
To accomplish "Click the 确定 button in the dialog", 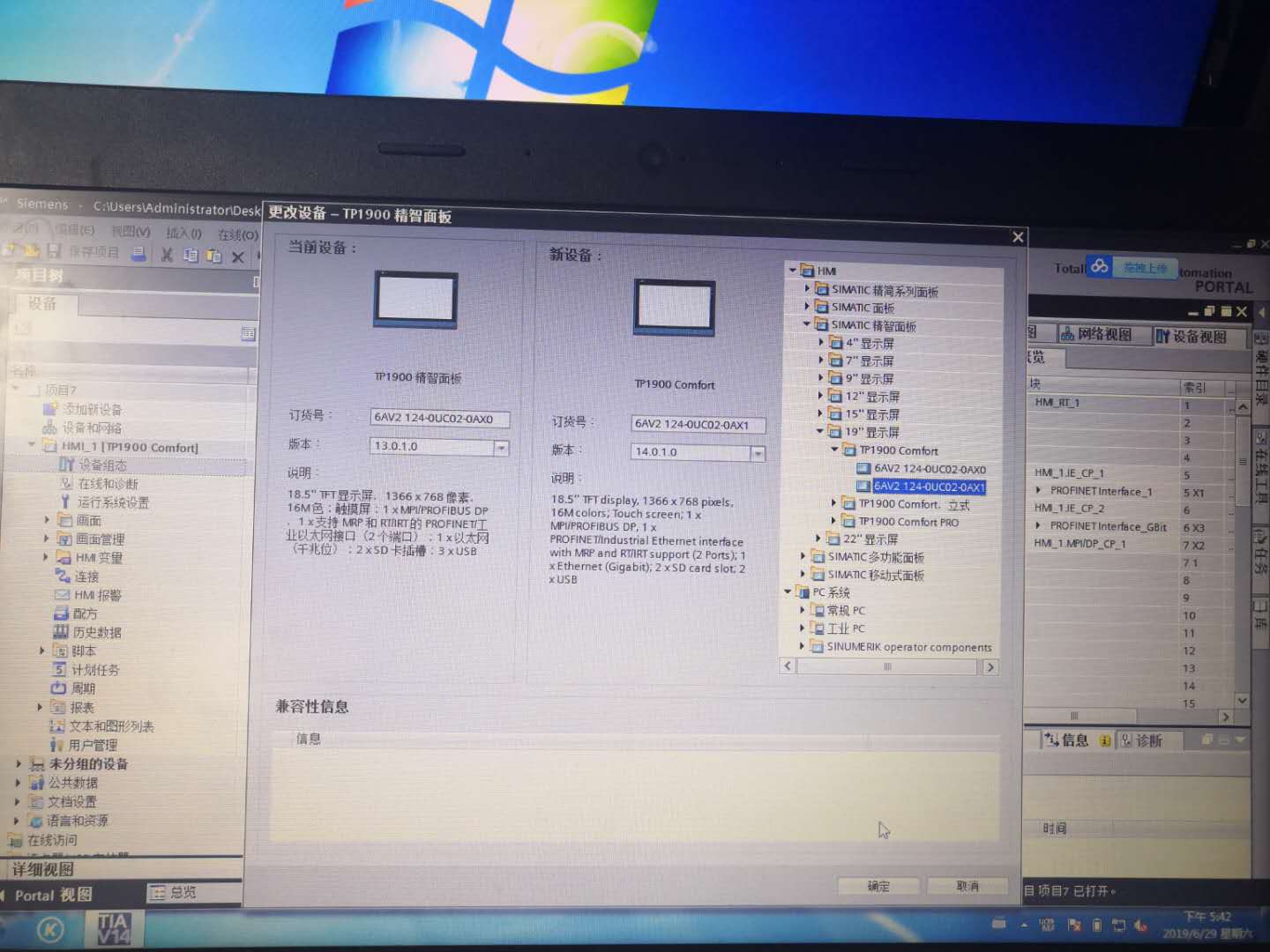I will pos(878,886).
